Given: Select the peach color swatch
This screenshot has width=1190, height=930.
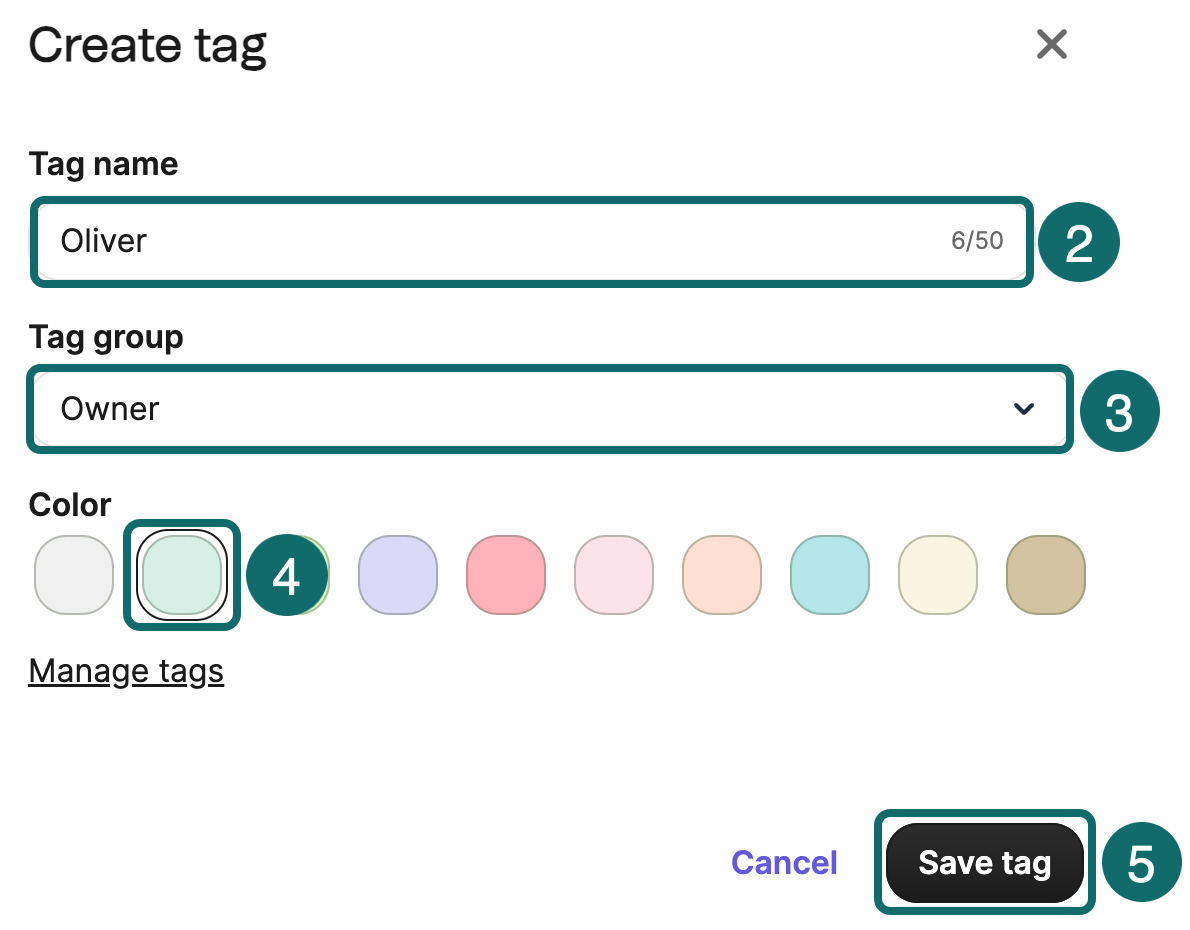Looking at the screenshot, I should 721,574.
